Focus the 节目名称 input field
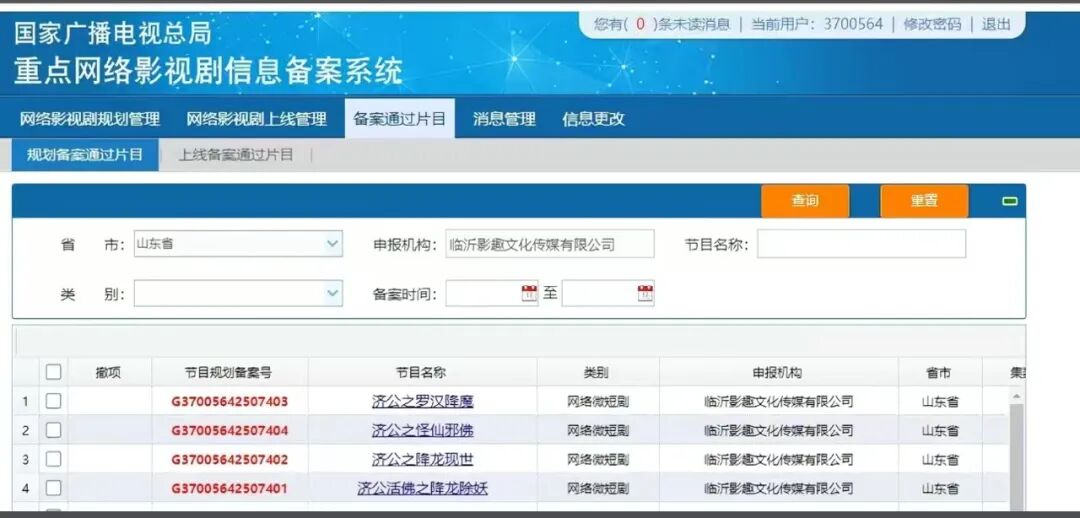 (x=862, y=244)
